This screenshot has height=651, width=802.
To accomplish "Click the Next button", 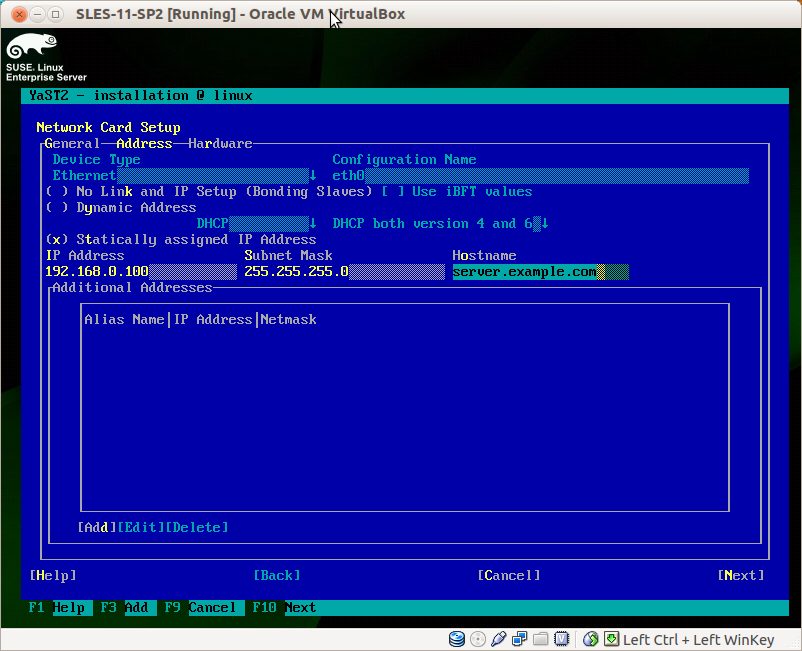I will pos(741,576).
